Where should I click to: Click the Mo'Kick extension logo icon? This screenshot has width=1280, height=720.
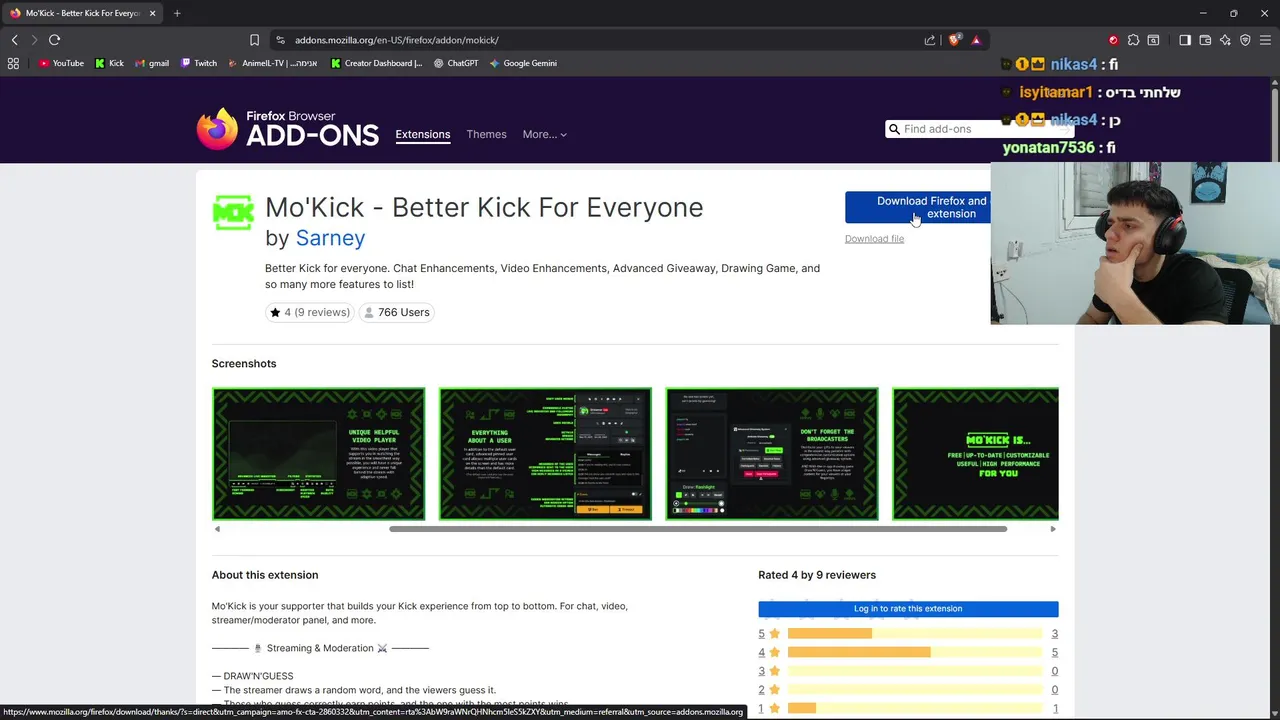(x=233, y=213)
